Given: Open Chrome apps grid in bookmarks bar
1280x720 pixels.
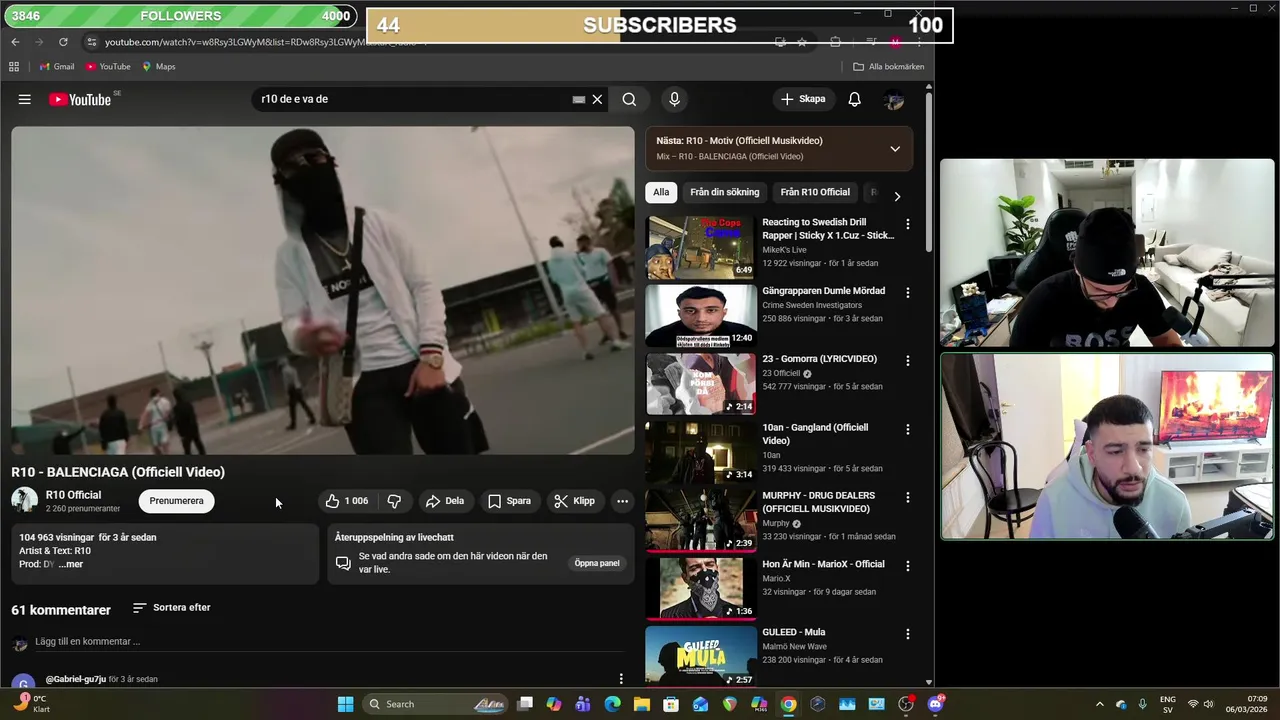Looking at the screenshot, I should (x=14, y=67).
